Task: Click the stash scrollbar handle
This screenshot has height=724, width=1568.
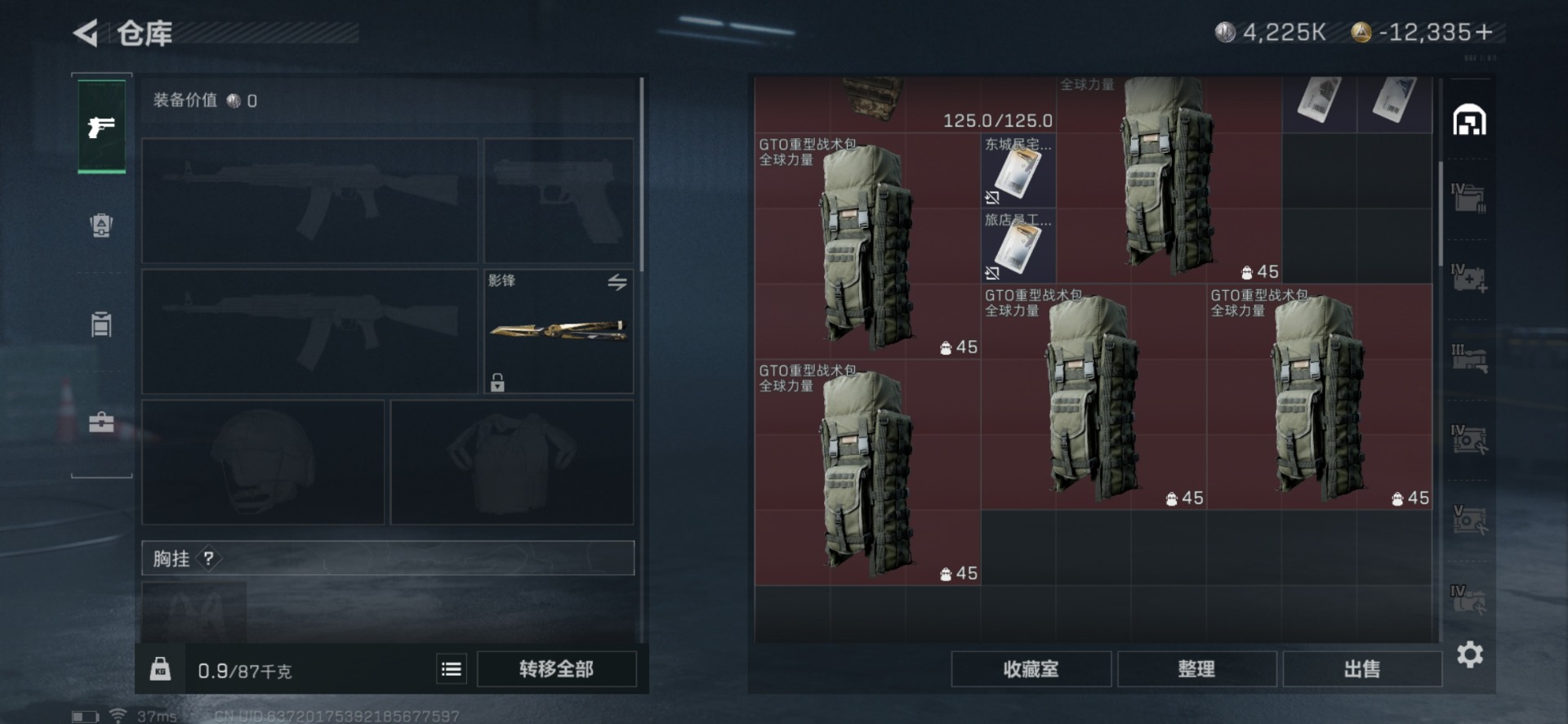Action: 1440,212
